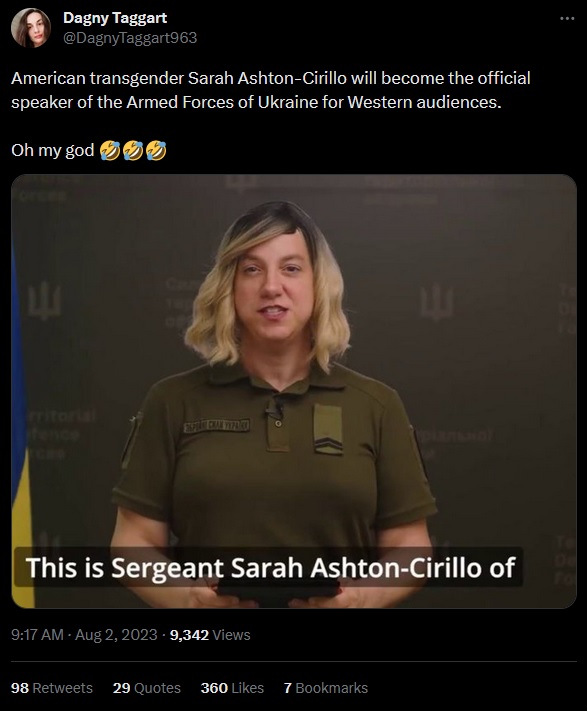The width and height of the screenshot is (587, 711).
Task: Show who gave the 360 Likes
Action: pyautogui.click(x=232, y=688)
